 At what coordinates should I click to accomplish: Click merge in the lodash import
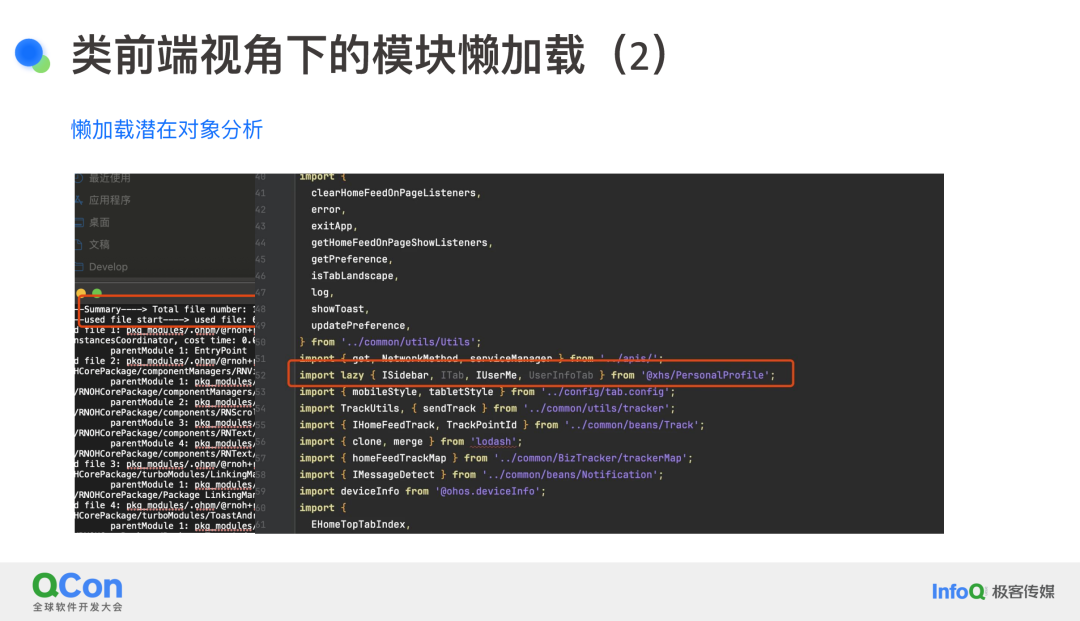[x=408, y=441]
